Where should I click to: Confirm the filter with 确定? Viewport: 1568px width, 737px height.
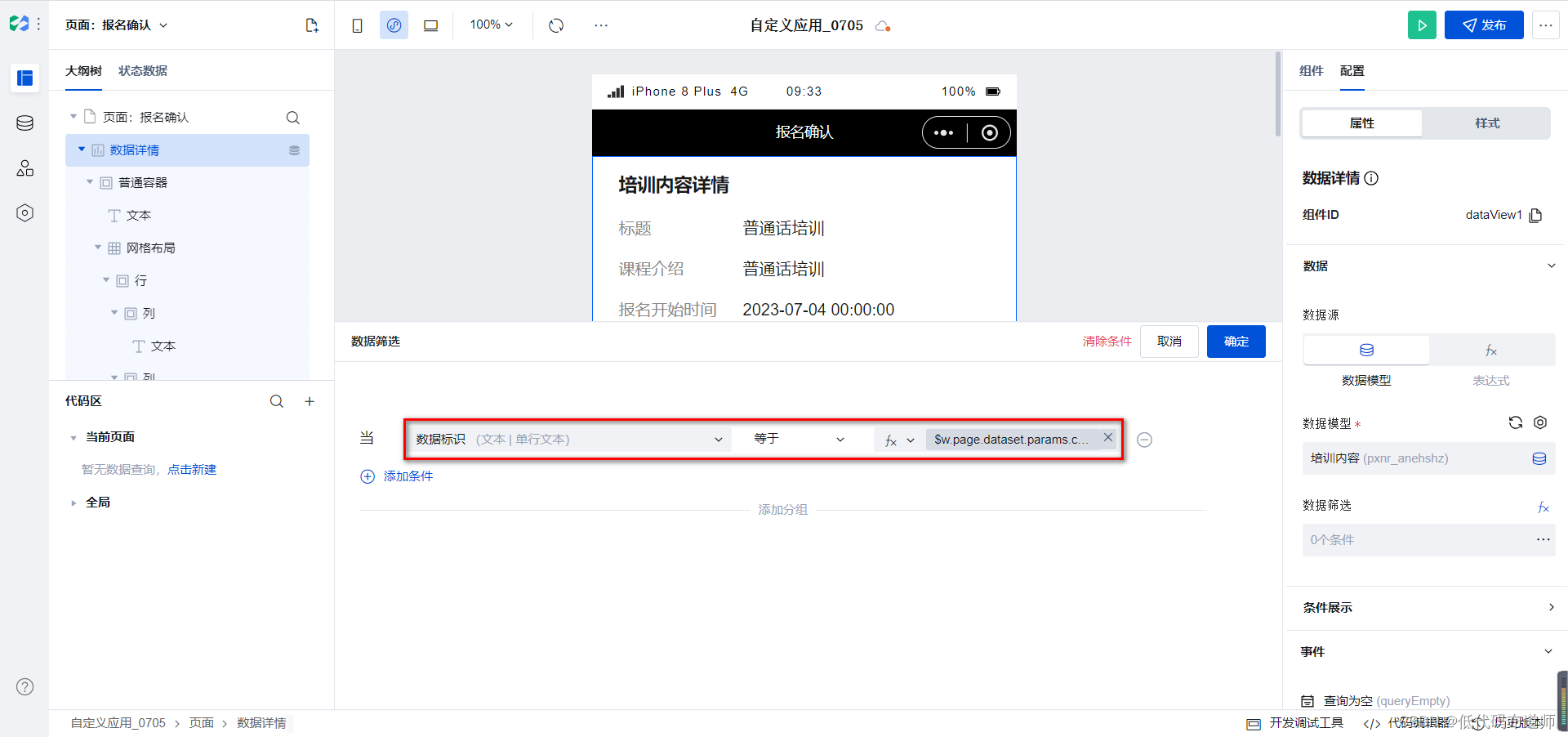click(1236, 342)
